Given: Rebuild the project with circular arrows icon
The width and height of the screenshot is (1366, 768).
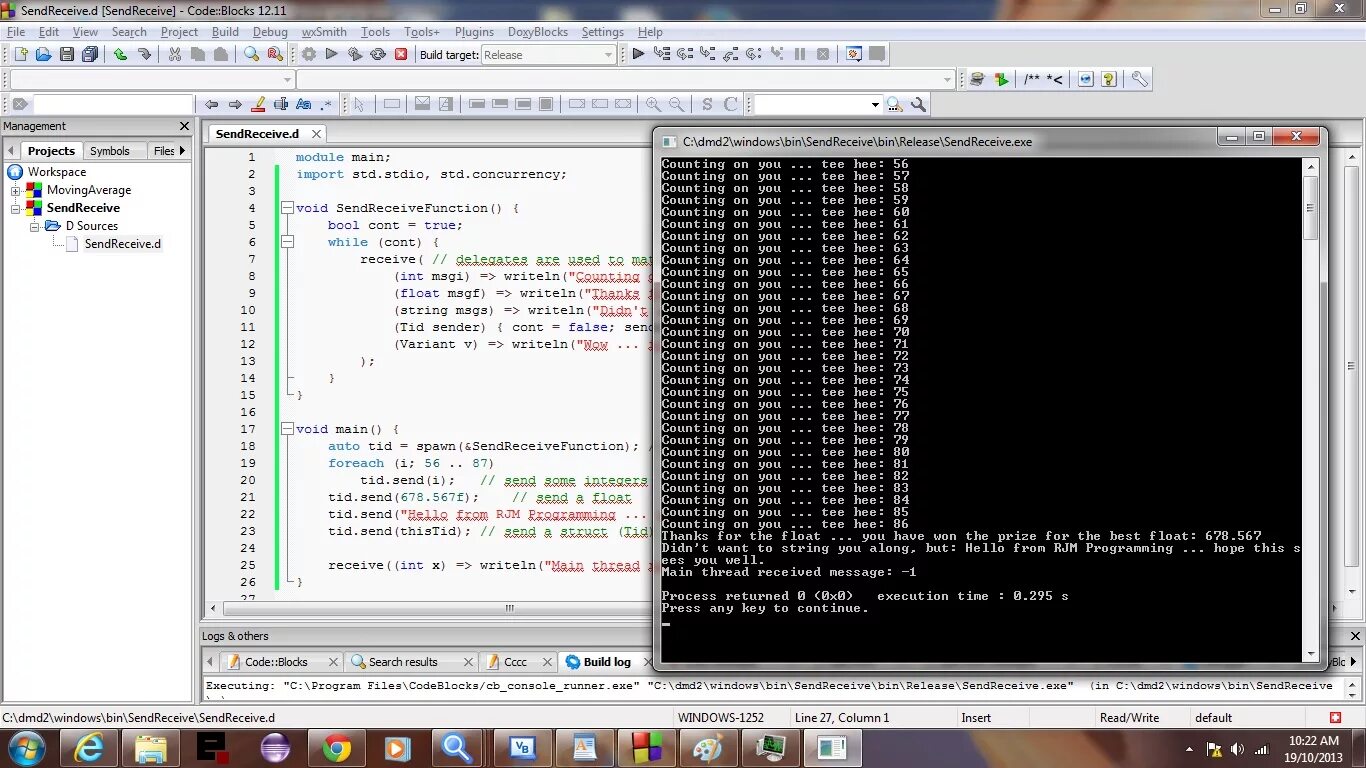Looking at the screenshot, I should 378,54.
